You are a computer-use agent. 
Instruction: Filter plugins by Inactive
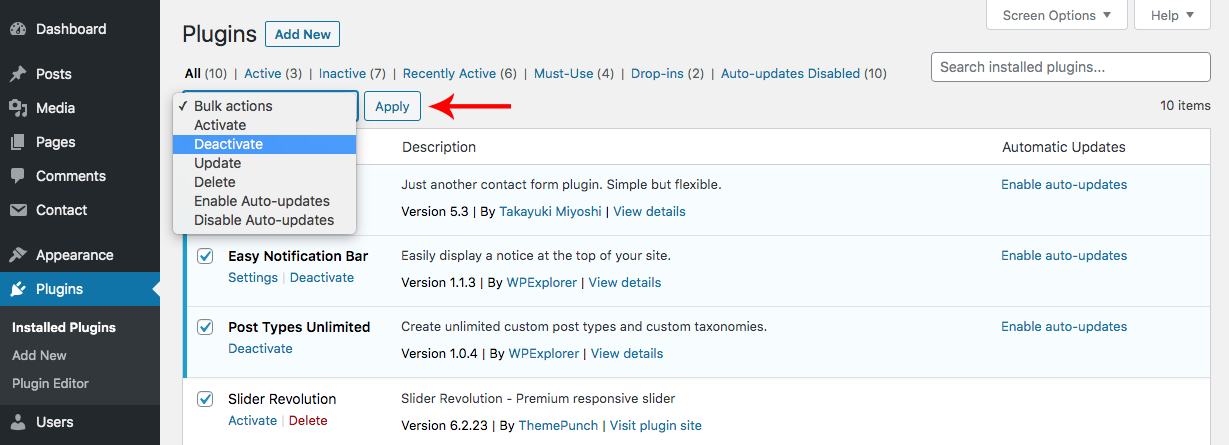342,73
